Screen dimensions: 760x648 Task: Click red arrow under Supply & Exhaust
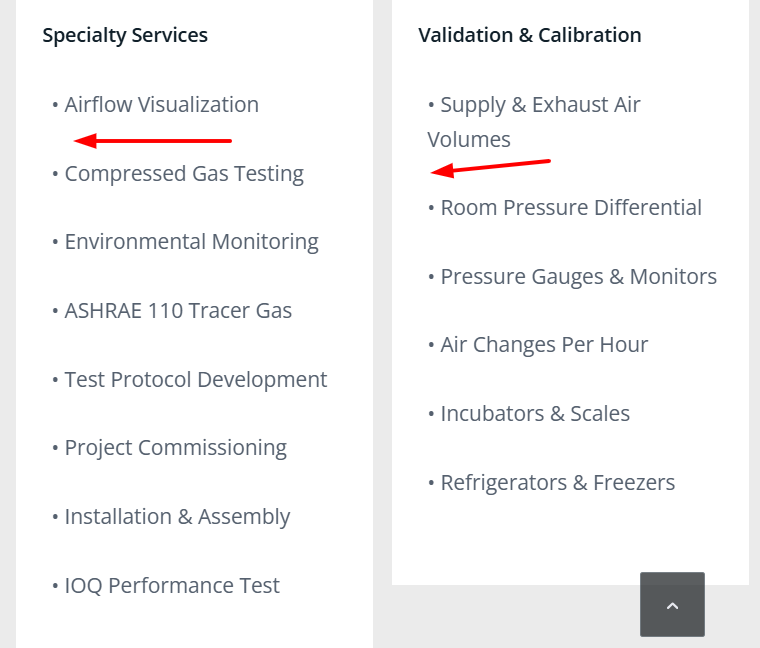(490, 166)
